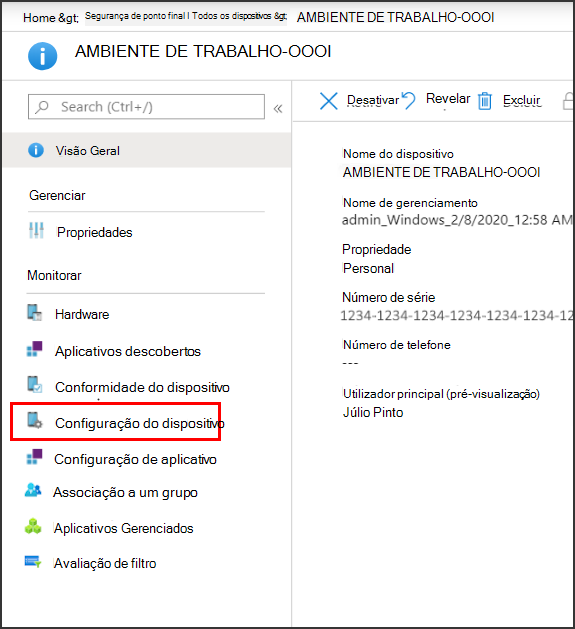Click the Desativar button label
Viewport: 575px width, 629px height.
pyautogui.click(x=373, y=100)
